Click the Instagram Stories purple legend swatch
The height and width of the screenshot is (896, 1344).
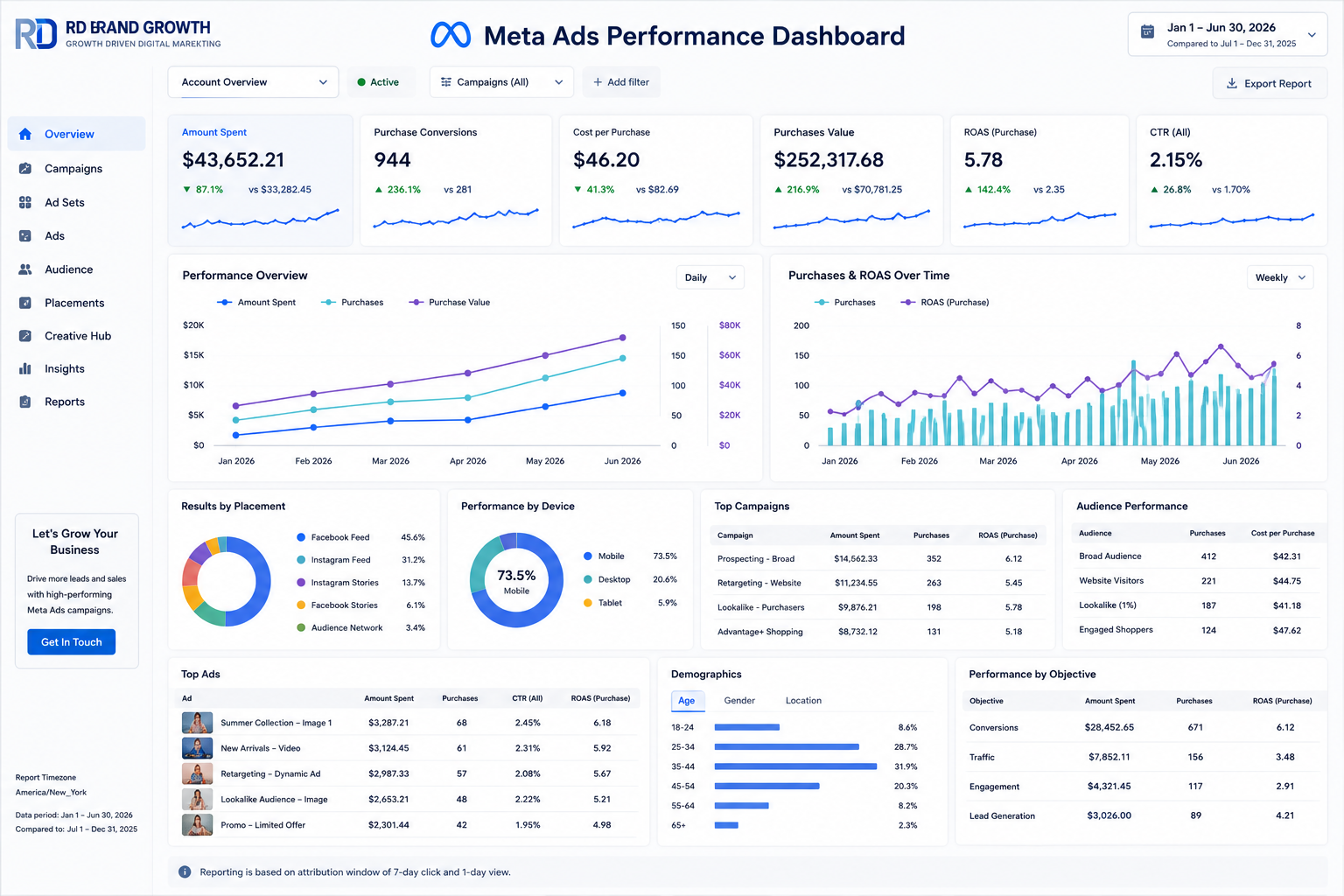(x=301, y=583)
